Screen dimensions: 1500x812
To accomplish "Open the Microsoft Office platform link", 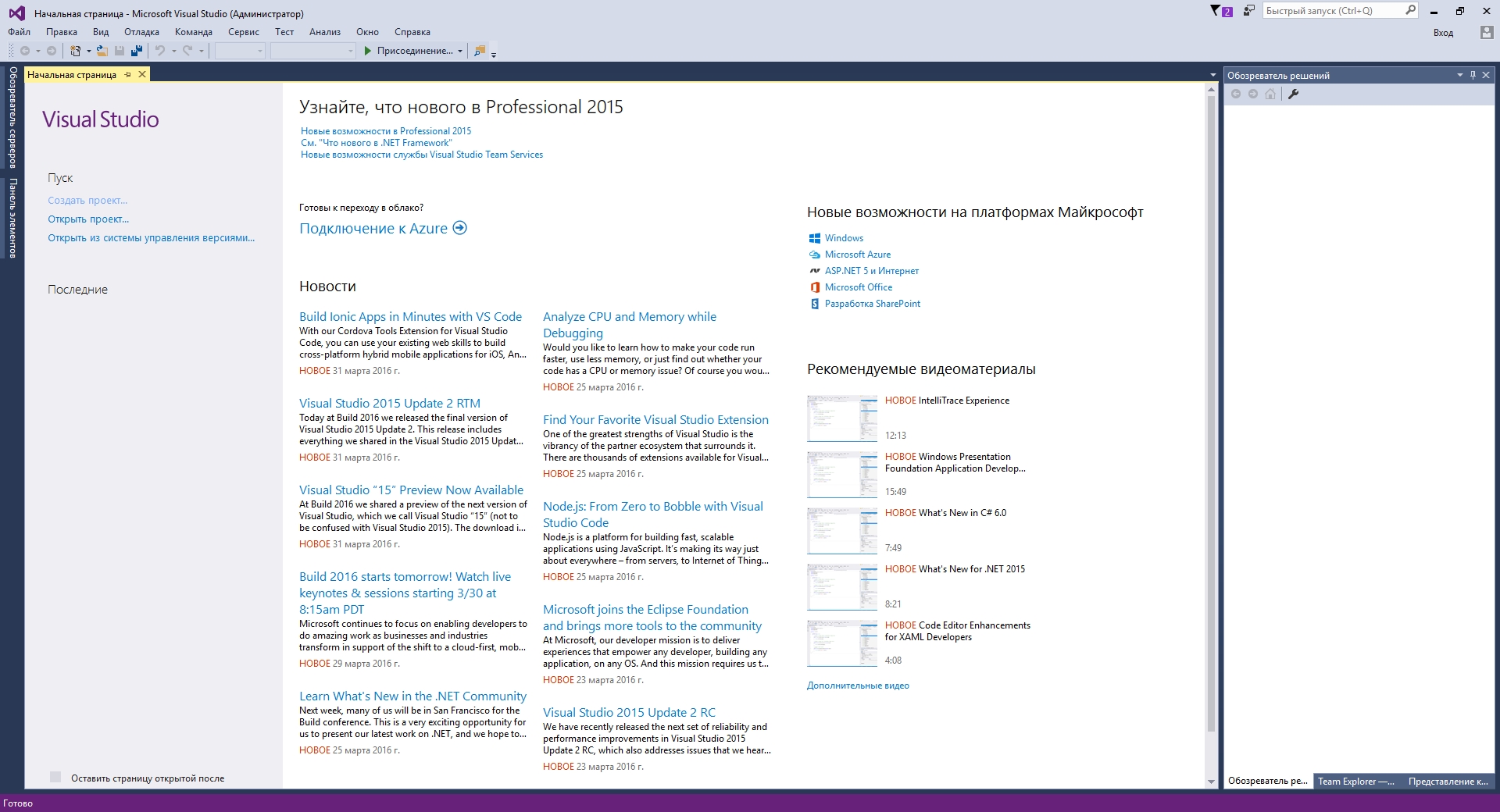I will tap(859, 287).
